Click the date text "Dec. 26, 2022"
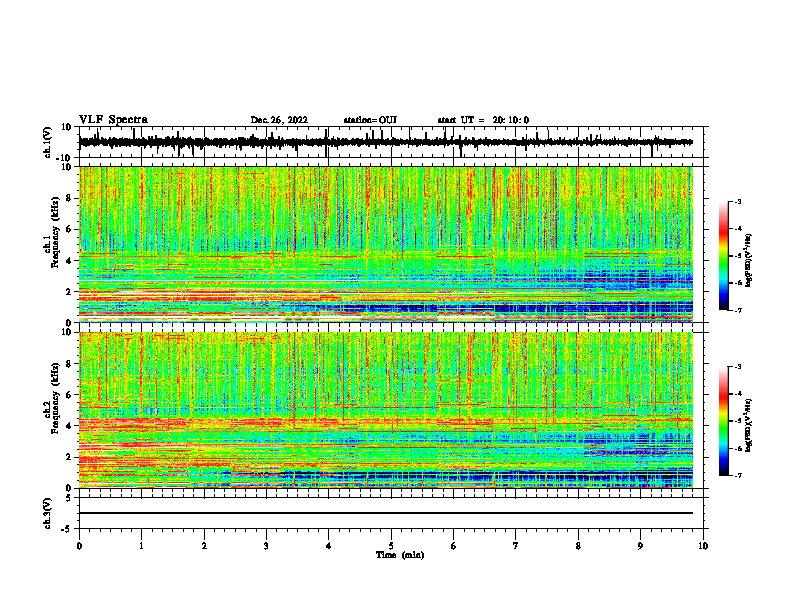This screenshot has height=612, width=792. 279,120
